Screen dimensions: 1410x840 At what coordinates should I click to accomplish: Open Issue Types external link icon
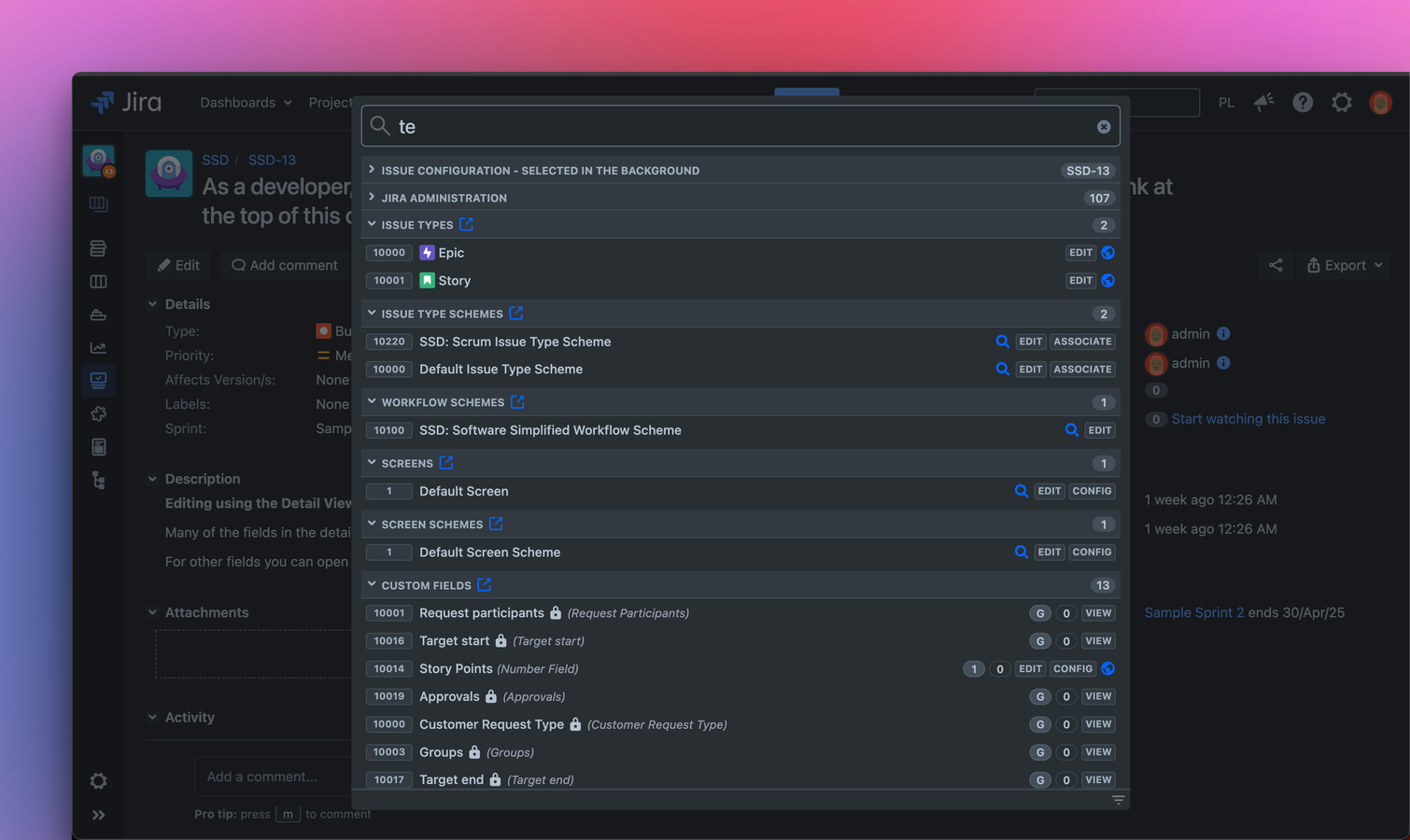[x=466, y=224]
